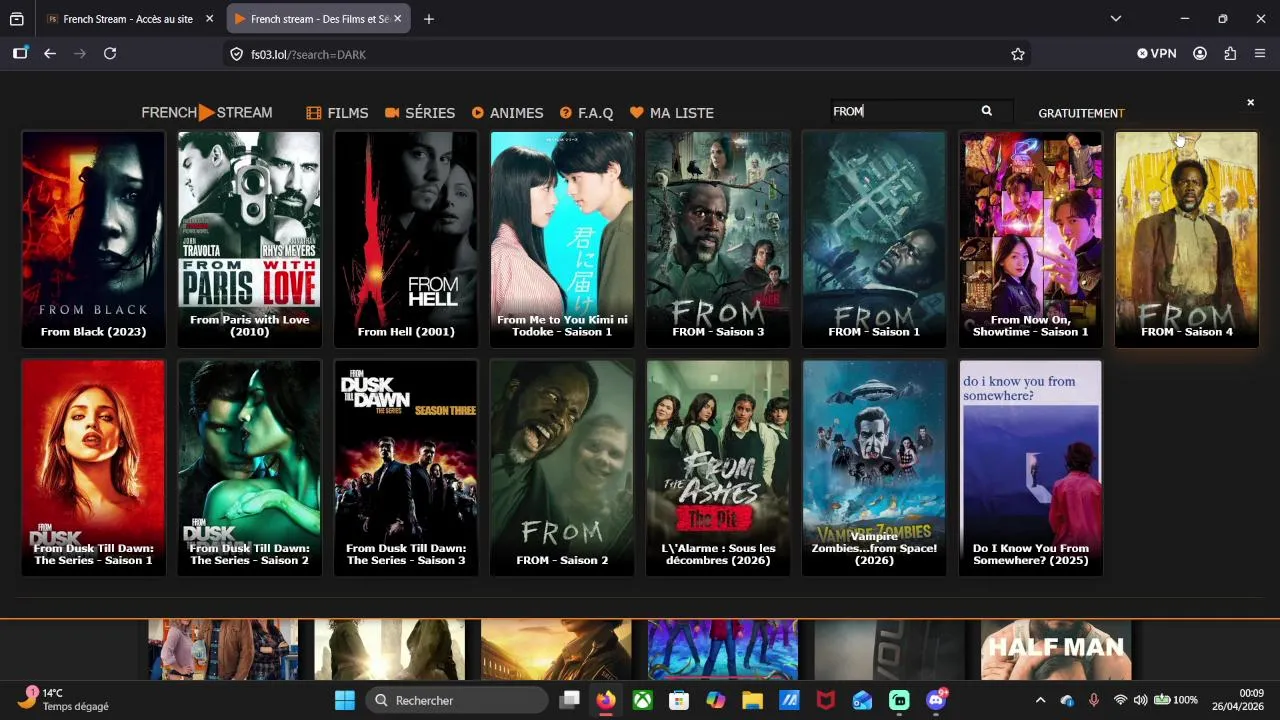Image resolution: width=1280 pixels, height=720 pixels.
Task: Open the Windows Start menu
Action: click(x=345, y=700)
